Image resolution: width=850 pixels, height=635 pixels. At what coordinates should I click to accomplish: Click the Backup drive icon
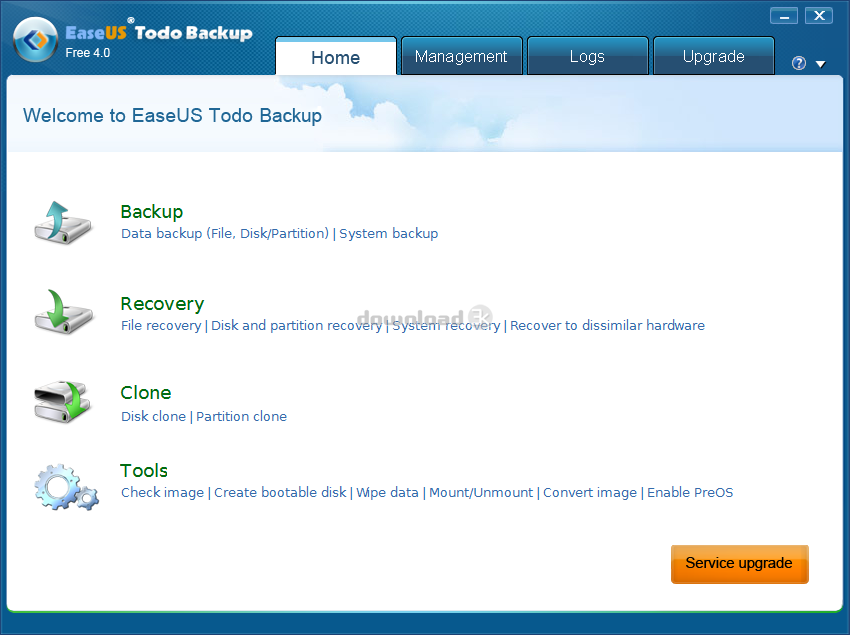coord(62,222)
